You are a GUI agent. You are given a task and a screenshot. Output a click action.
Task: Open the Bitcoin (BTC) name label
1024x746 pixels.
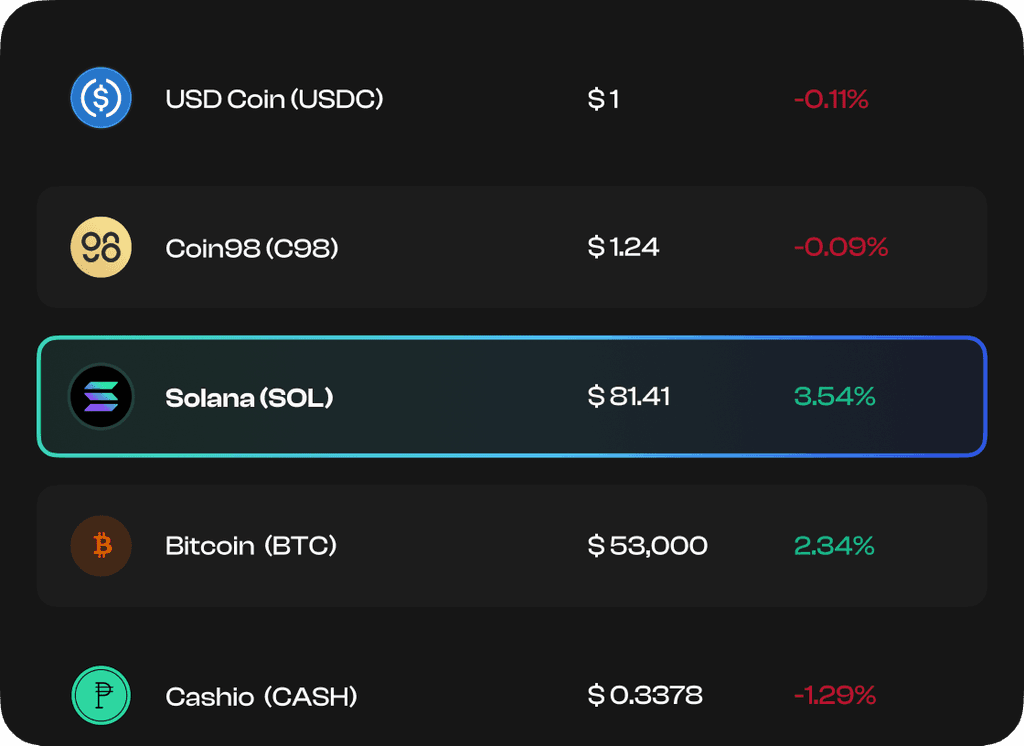[x=251, y=546]
